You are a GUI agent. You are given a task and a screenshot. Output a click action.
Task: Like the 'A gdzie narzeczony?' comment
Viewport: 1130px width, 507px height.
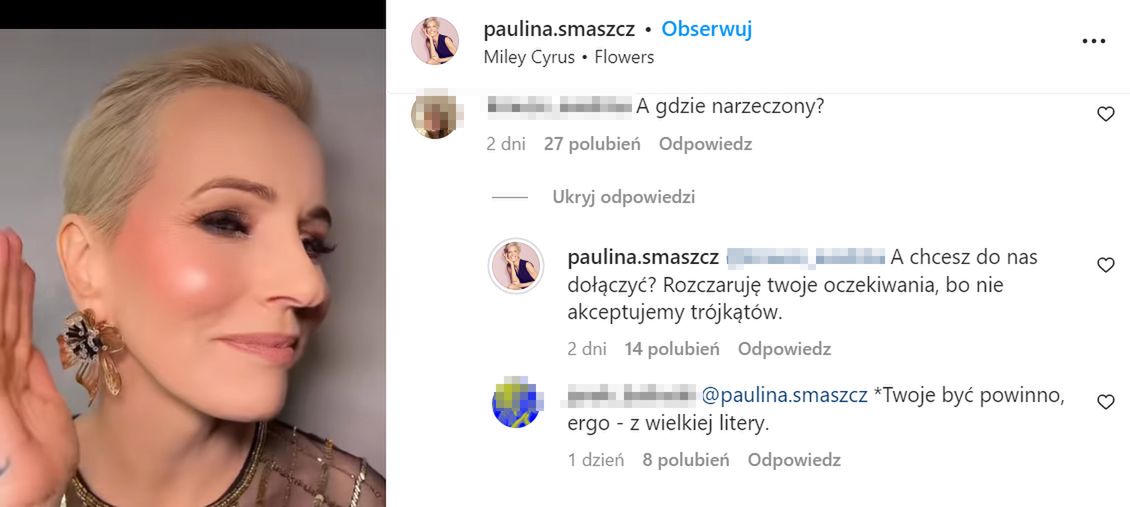[x=1105, y=114]
